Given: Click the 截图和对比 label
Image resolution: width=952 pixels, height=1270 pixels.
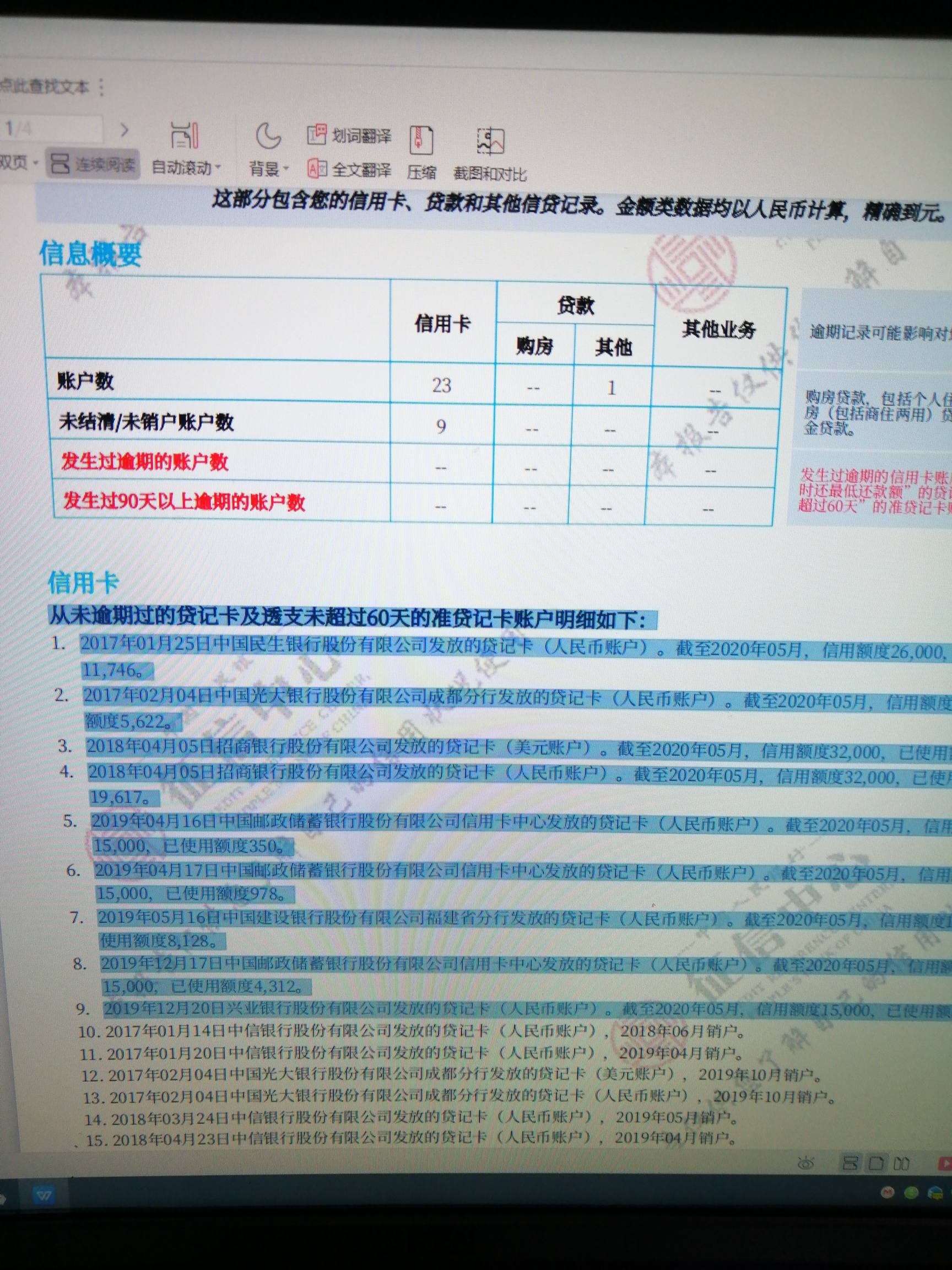Looking at the screenshot, I should (x=489, y=174).
